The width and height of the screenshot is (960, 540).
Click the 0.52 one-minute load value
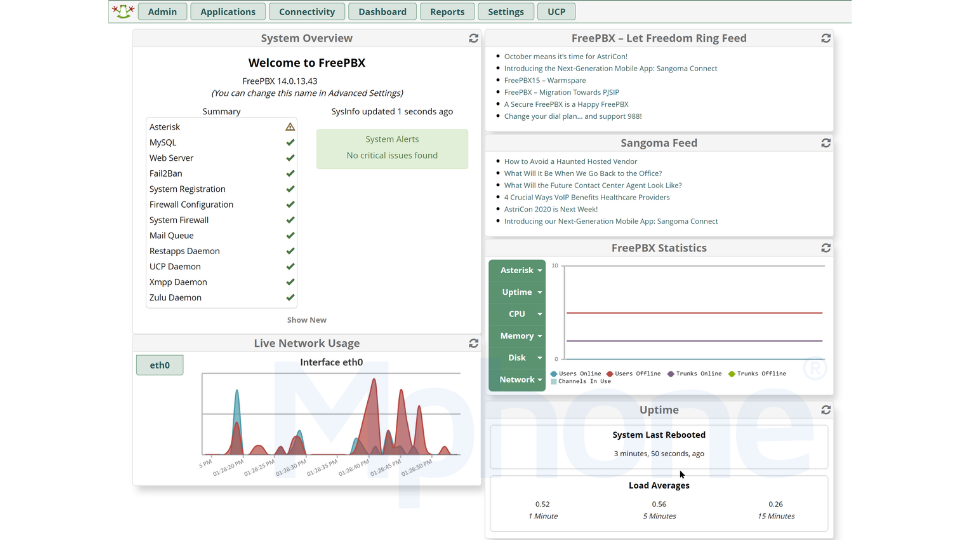coord(542,504)
